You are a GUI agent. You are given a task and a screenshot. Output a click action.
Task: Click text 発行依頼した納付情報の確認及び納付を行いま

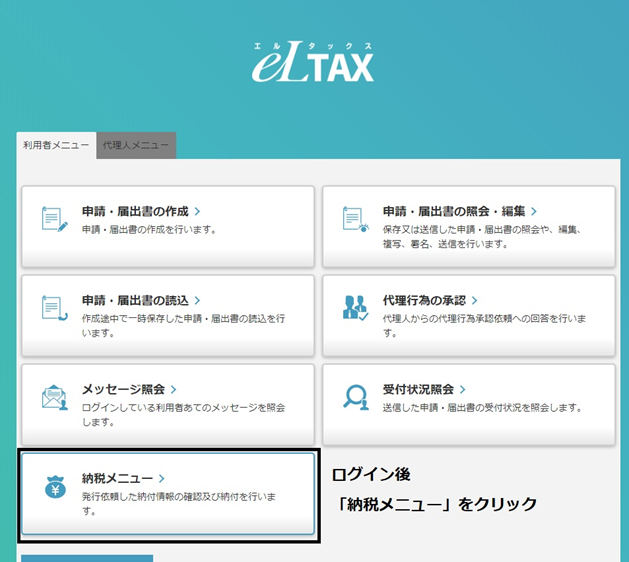pyautogui.click(x=179, y=497)
